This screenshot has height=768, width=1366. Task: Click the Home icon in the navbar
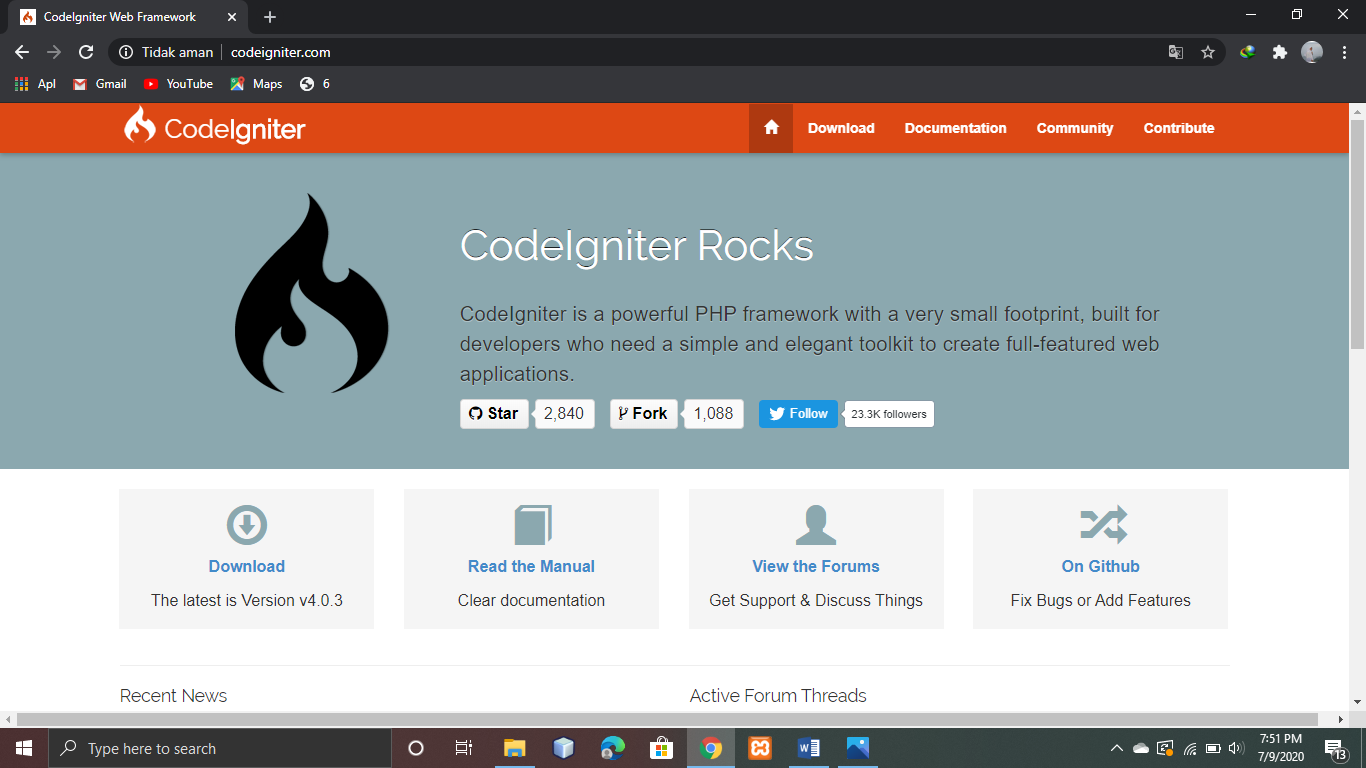pos(771,128)
